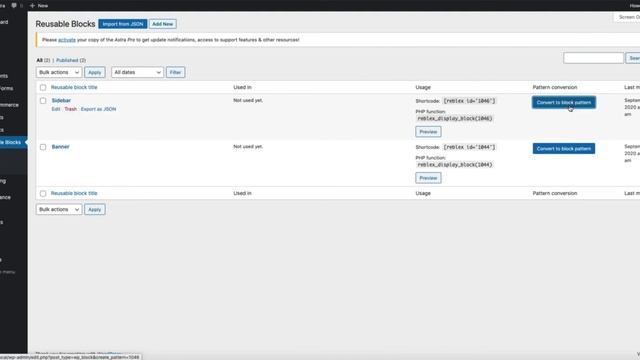Open the Banner block title link

tap(60, 147)
